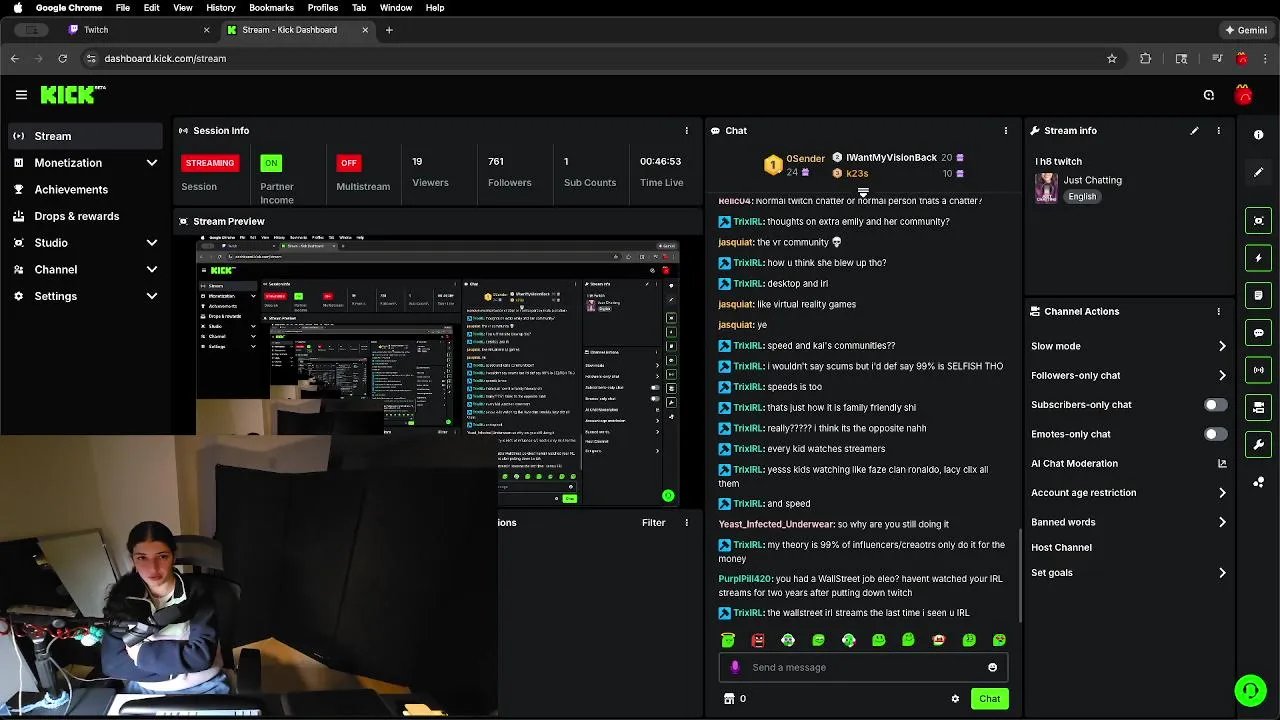Open the profile avatar menu
Viewport: 1280px width, 720px height.
coord(1243,95)
